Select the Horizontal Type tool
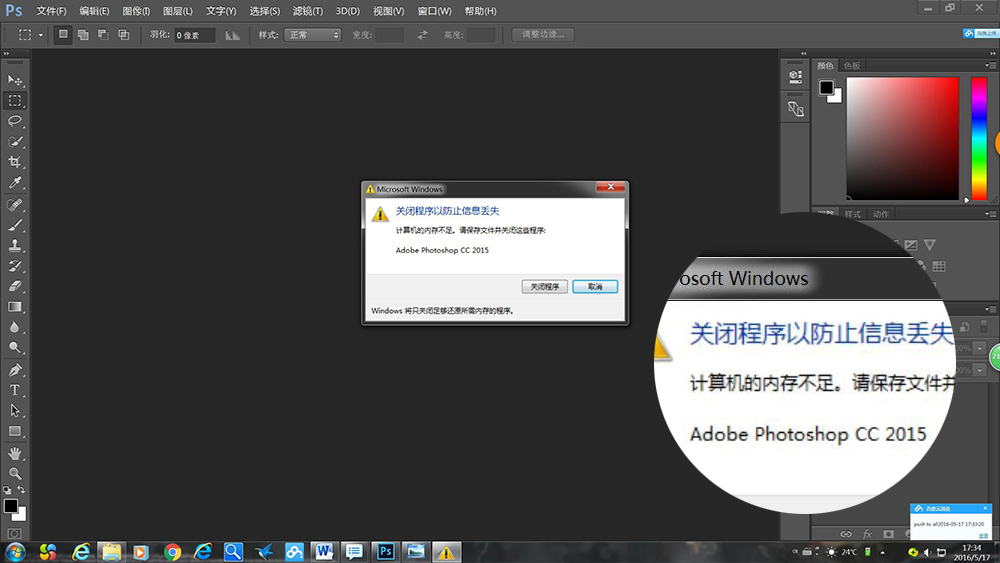 15,390
